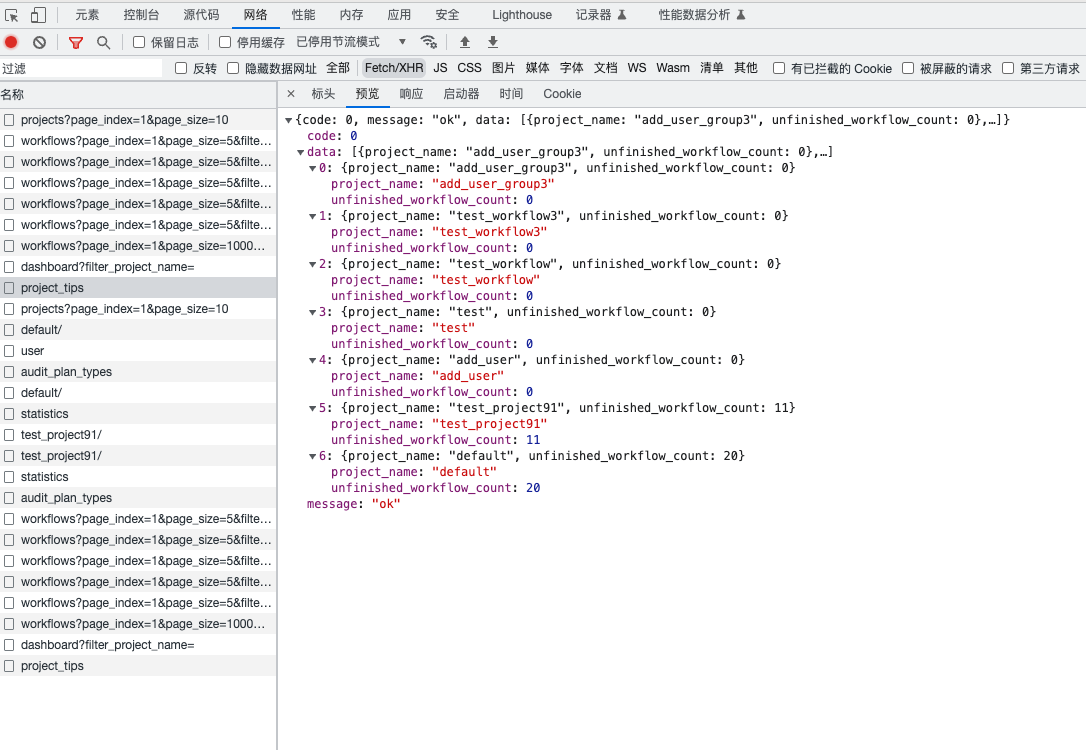
Task: Enable the 停用缓存 checkbox
Action: click(x=225, y=42)
